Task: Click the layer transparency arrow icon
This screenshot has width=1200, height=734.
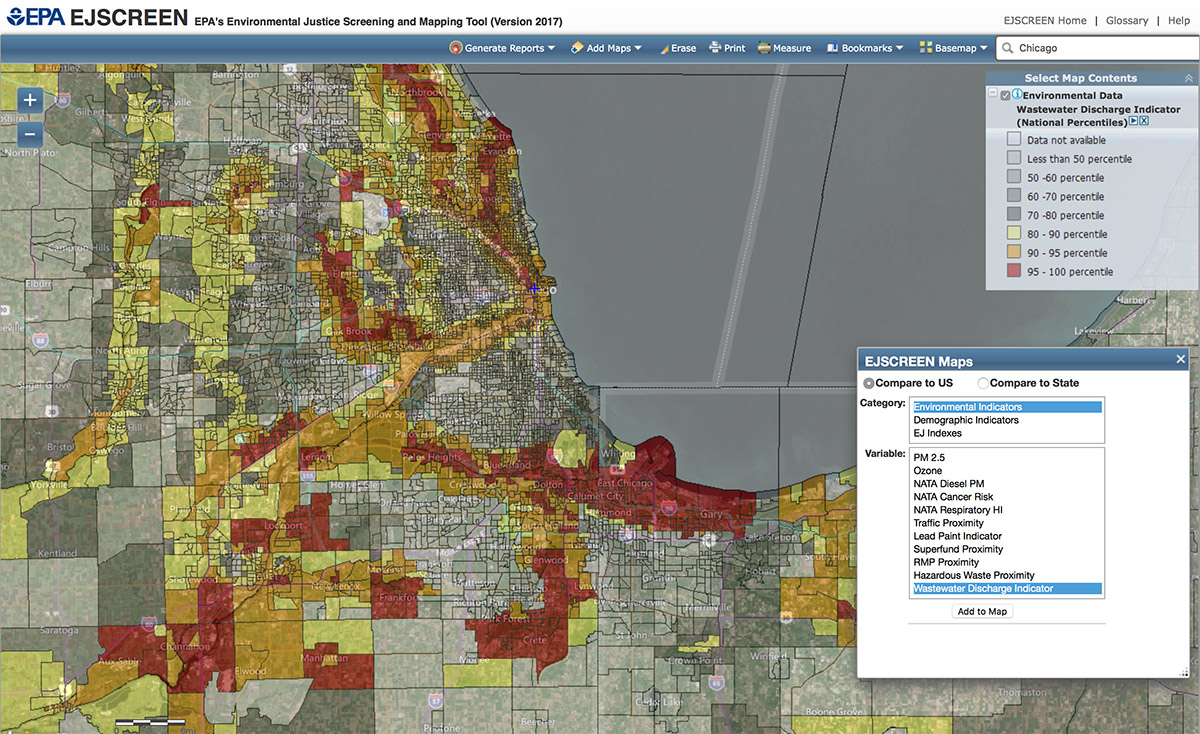Action: pos(1133,121)
